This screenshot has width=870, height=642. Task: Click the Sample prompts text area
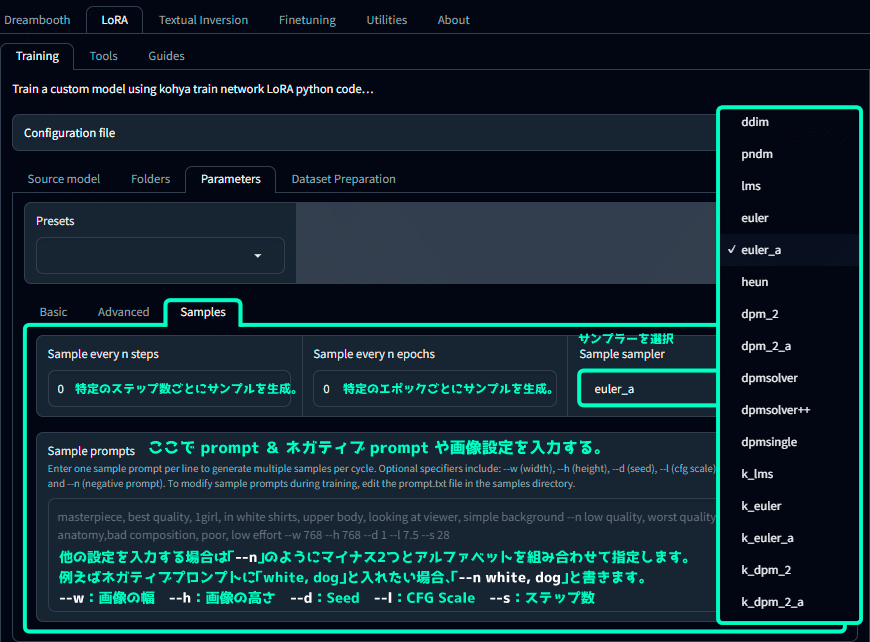point(383,555)
